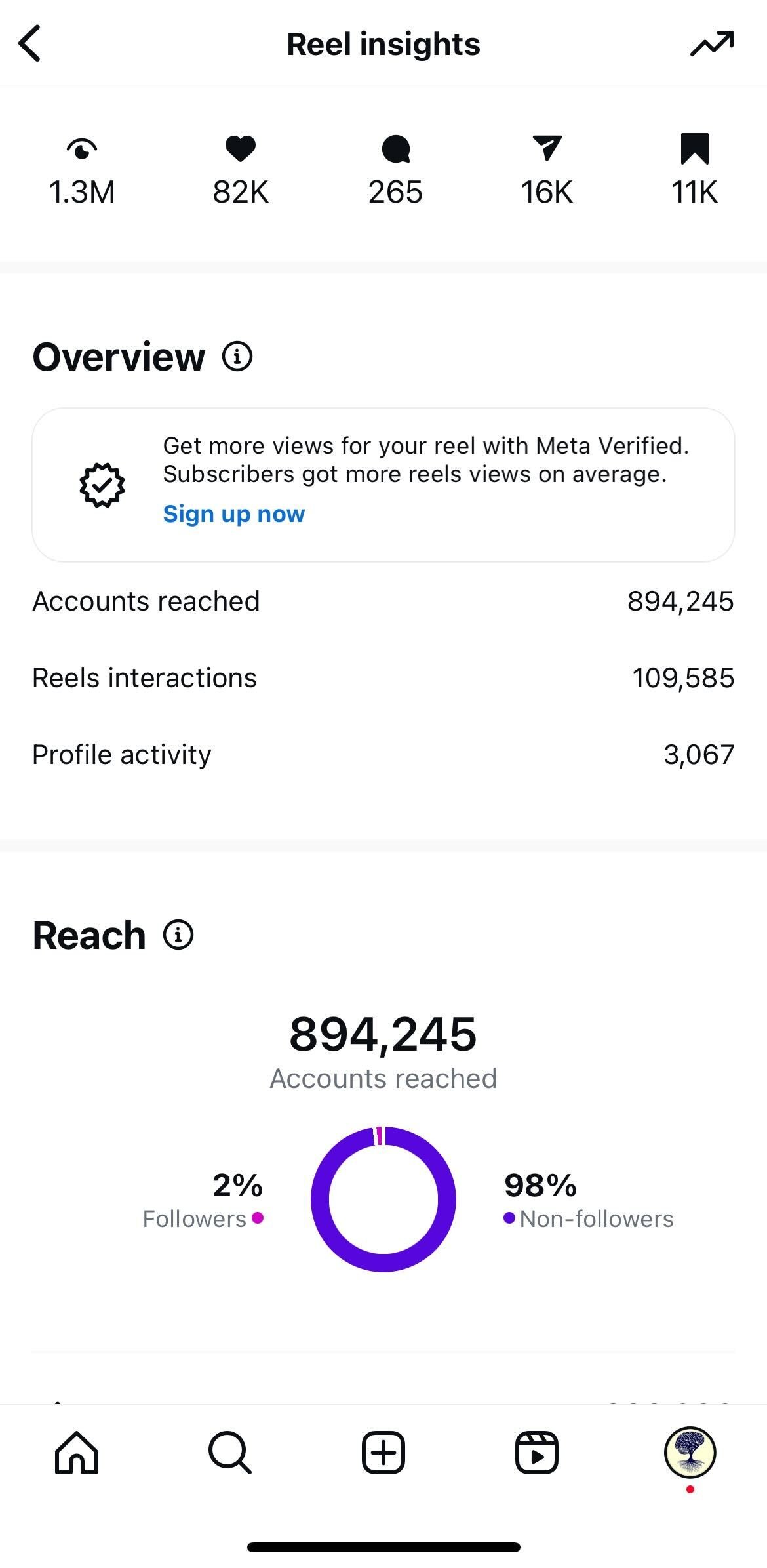
Task: Open Reach info icon
Action: point(178,935)
